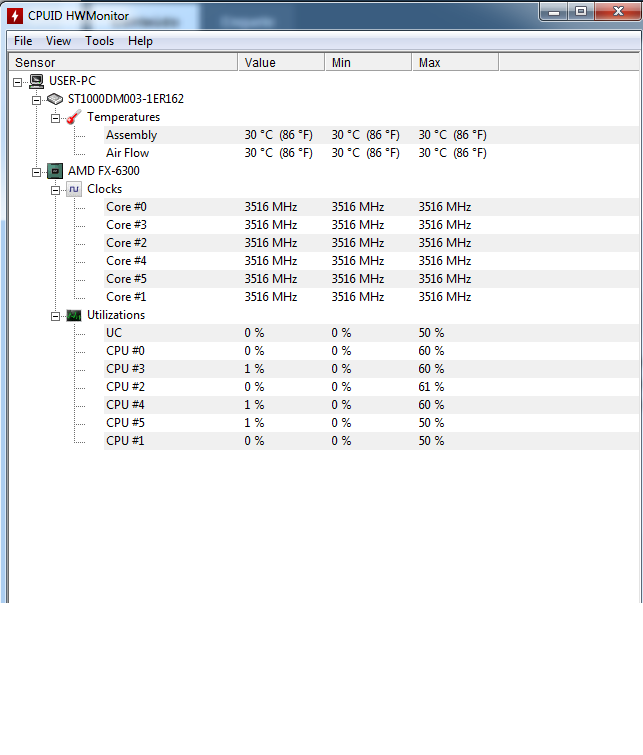Click the CPUID HWMonitor lightning logo icon

pyautogui.click(x=15, y=16)
